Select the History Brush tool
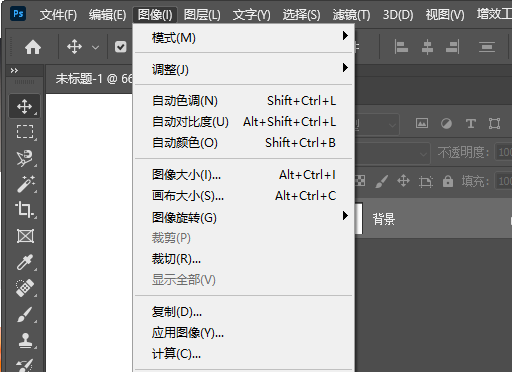 pos(25,365)
